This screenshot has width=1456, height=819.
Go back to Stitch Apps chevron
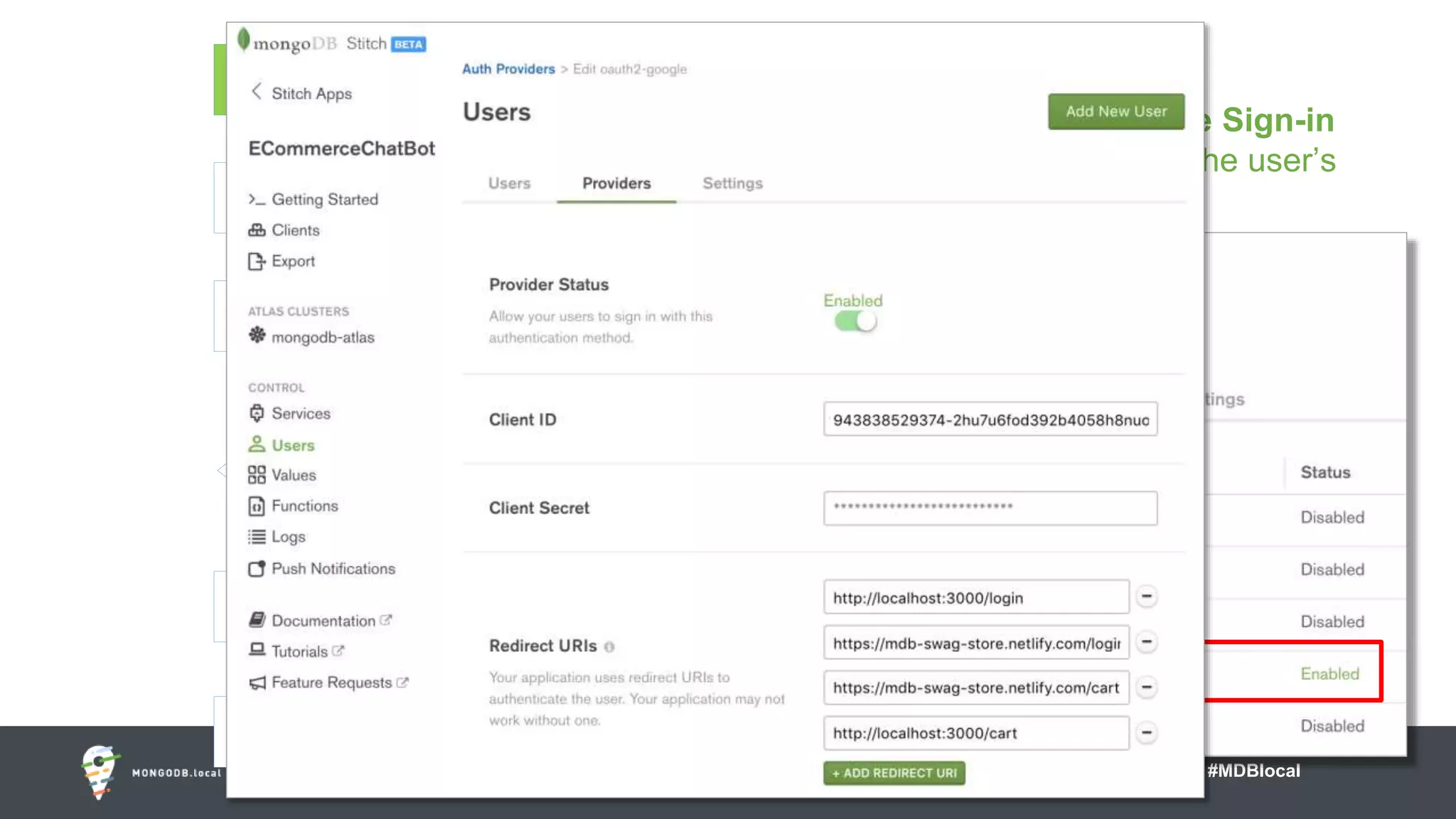tap(257, 92)
